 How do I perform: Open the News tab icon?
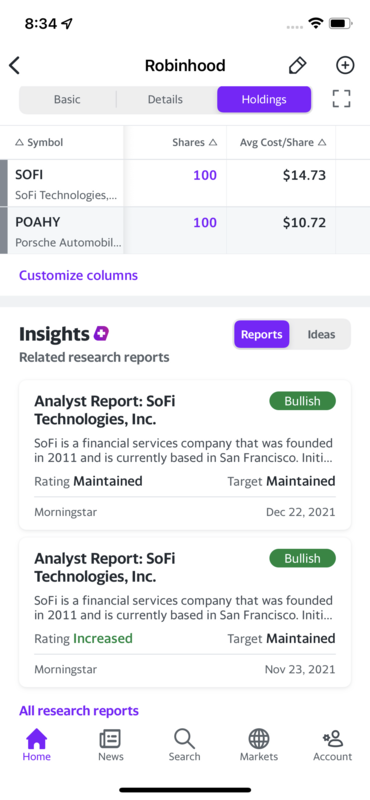(111, 738)
